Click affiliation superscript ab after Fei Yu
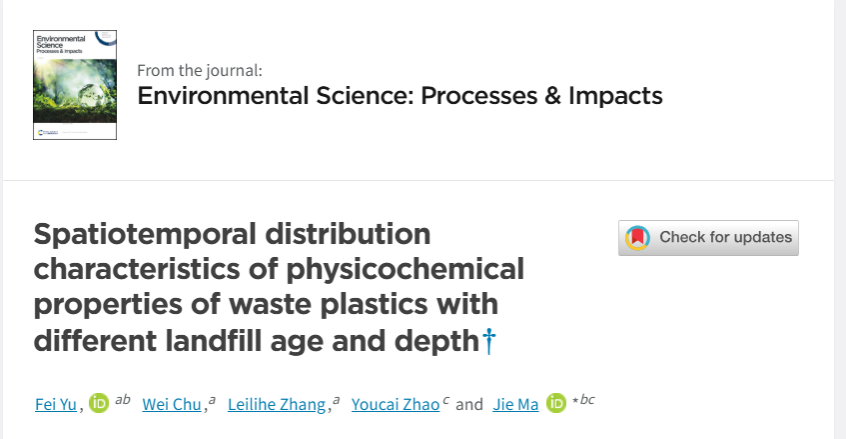846x439 pixels. 123,400
